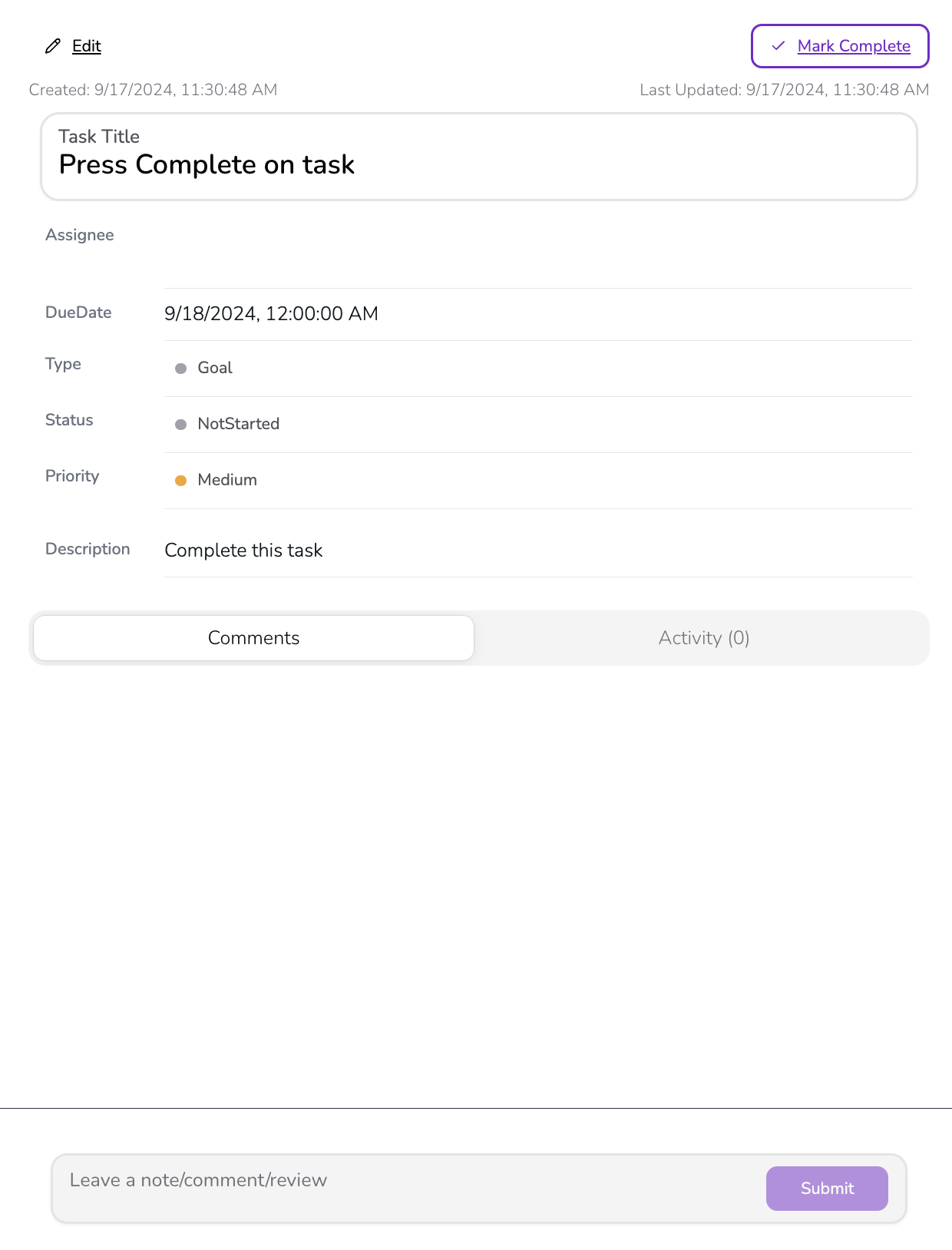The height and width of the screenshot is (1250, 952).
Task: Select the due date value 9/18/2024
Action: coord(271,313)
